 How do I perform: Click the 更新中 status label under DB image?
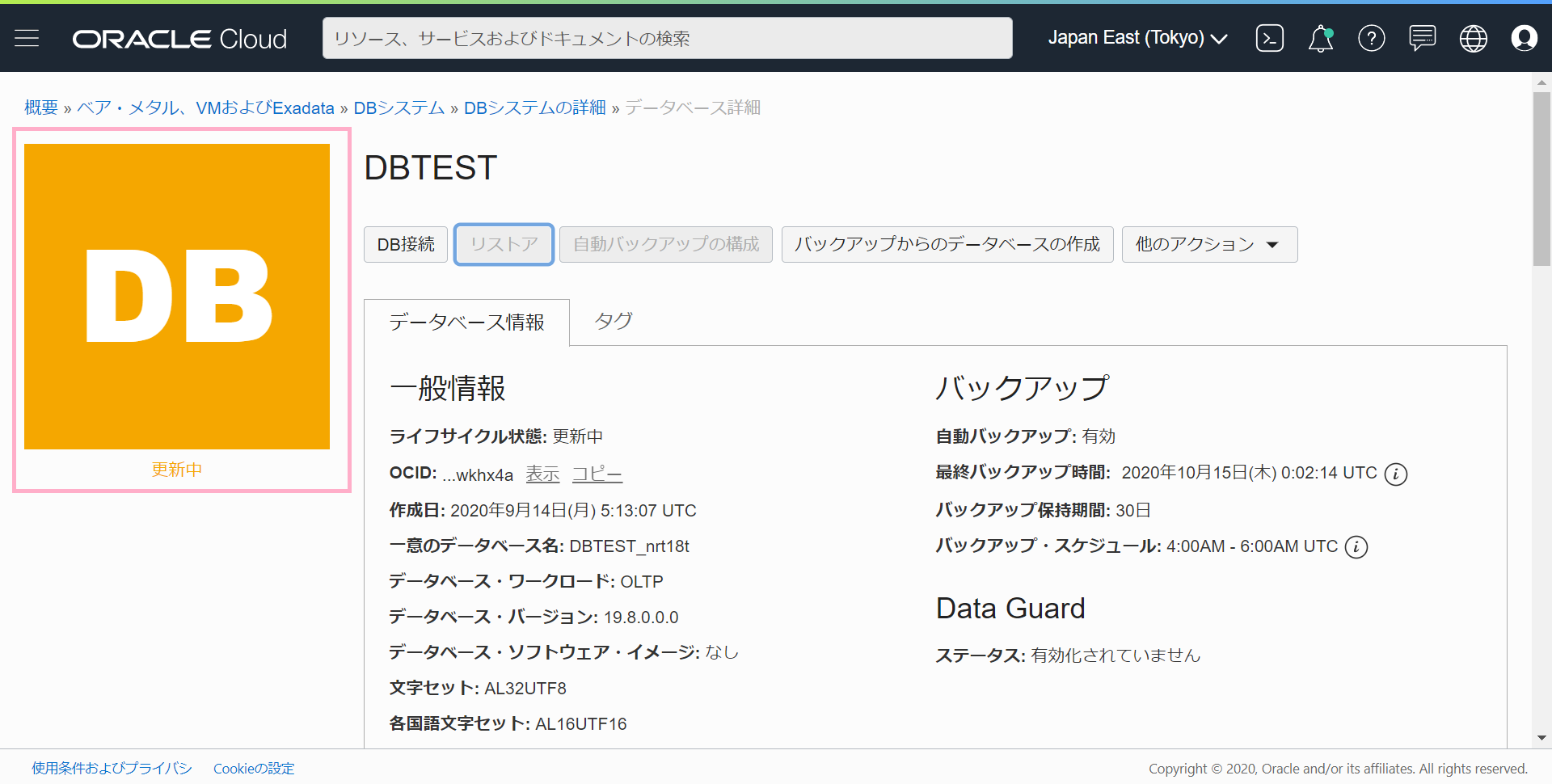click(x=177, y=470)
